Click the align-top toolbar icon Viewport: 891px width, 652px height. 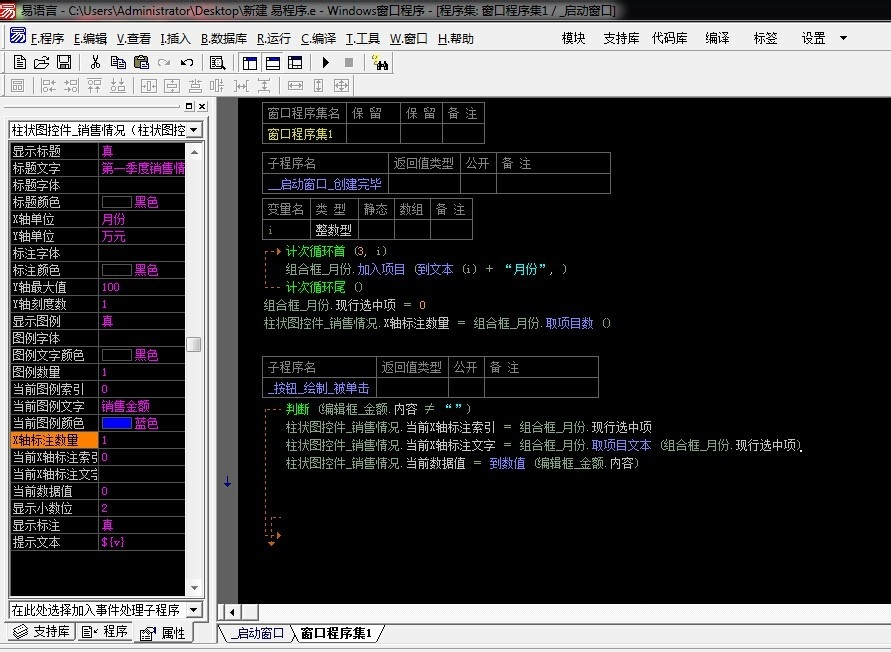(94, 86)
